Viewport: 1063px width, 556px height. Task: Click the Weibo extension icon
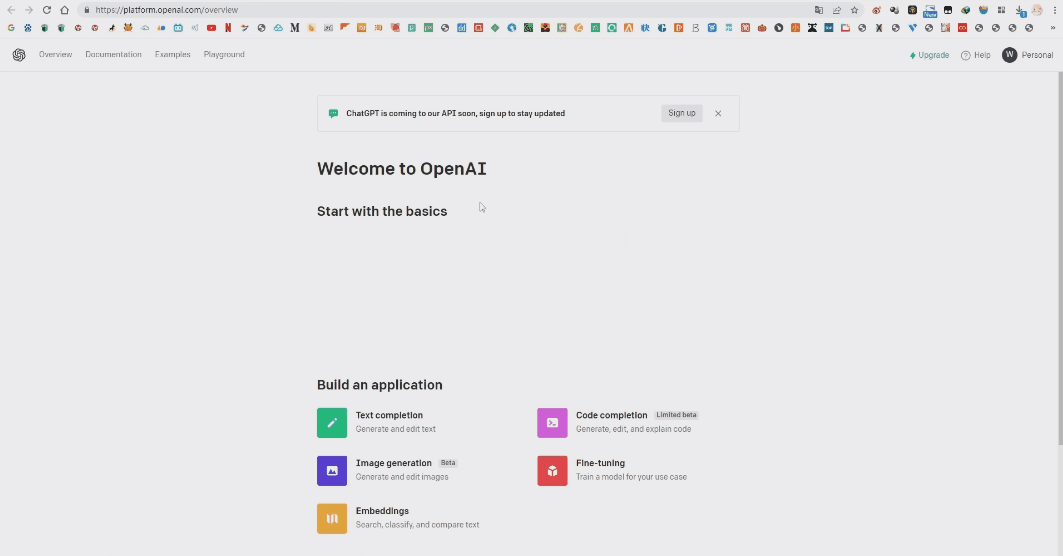877,10
